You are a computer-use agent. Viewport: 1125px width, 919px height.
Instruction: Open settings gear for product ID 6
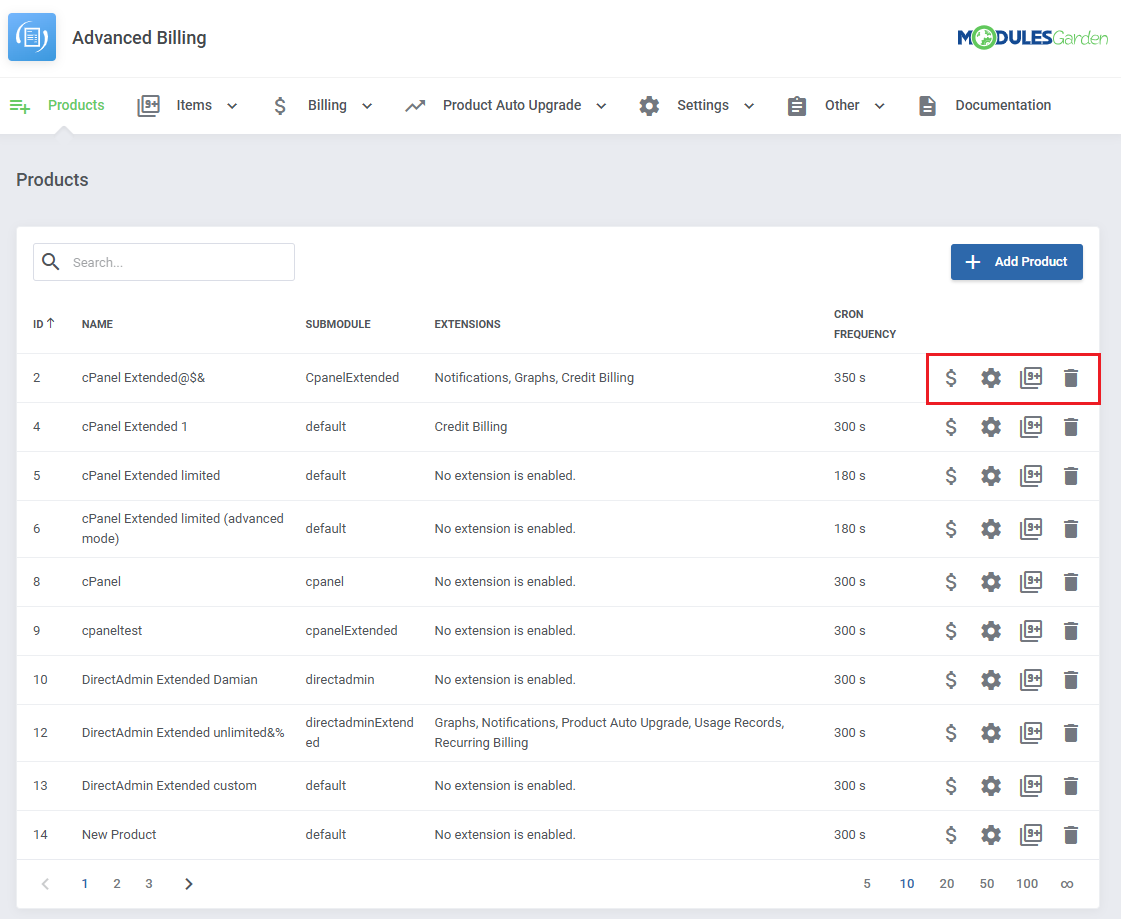tap(991, 529)
